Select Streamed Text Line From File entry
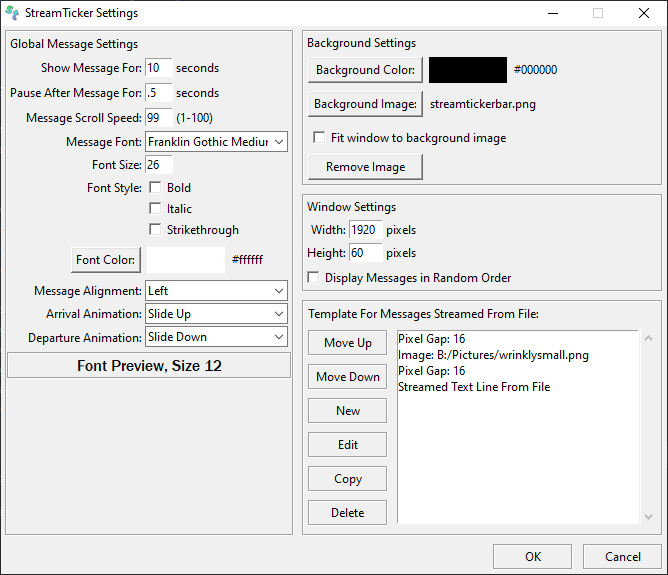 click(x=474, y=387)
